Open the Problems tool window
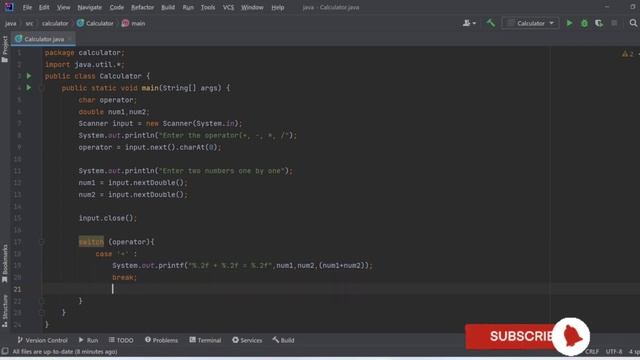The image size is (640, 360). tap(161, 340)
